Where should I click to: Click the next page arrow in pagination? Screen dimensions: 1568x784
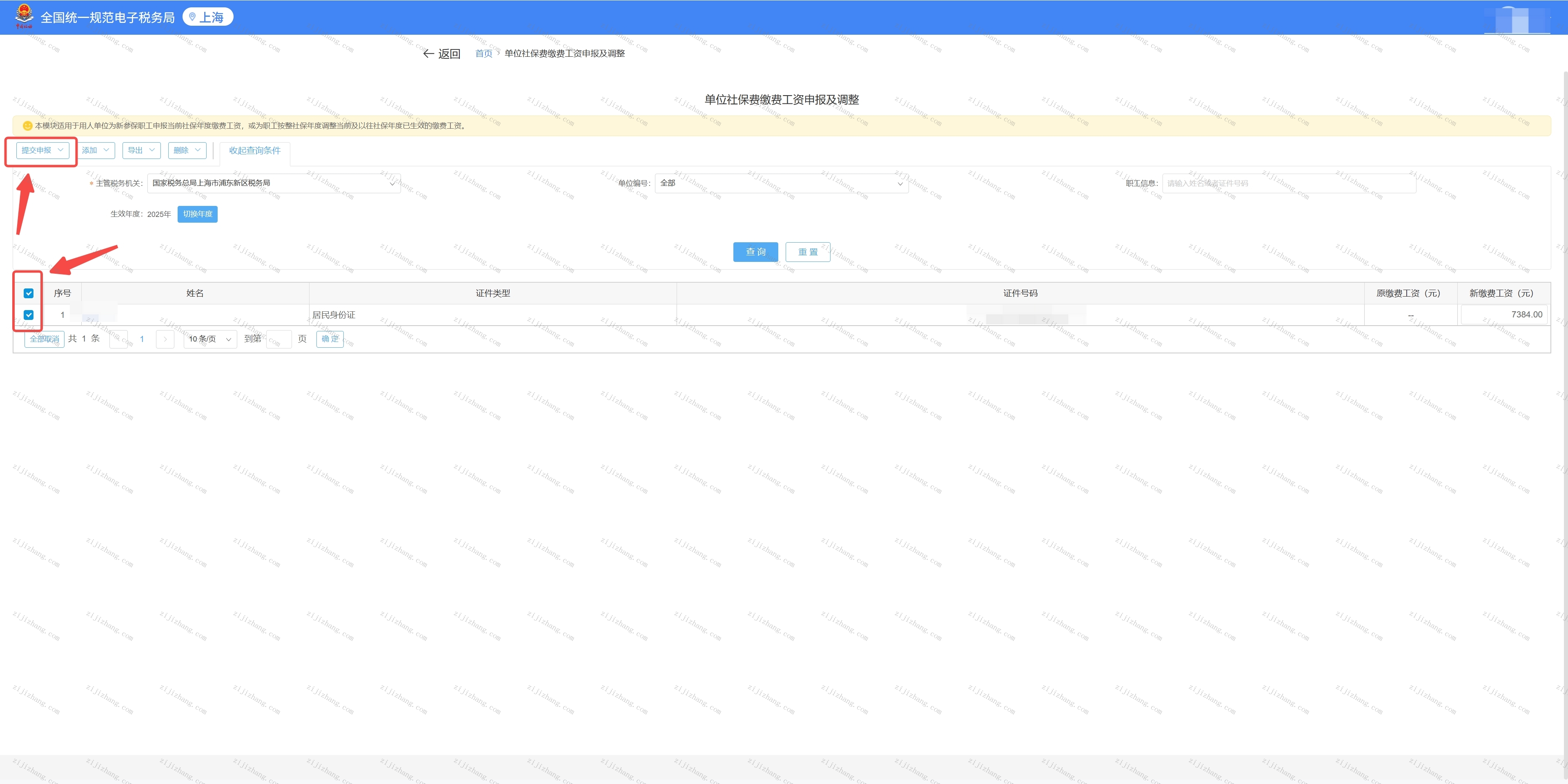(165, 340)
